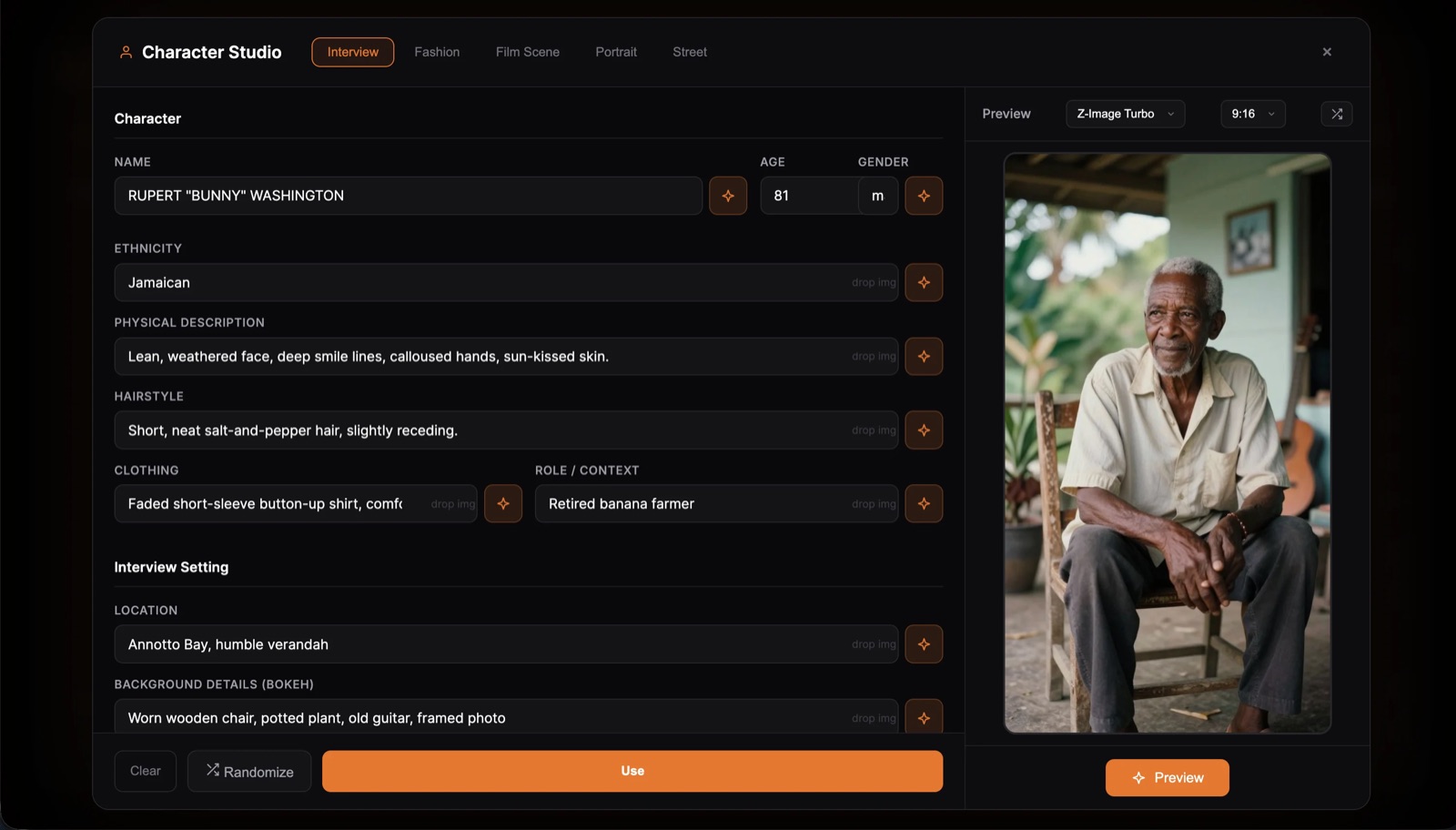This screenshot has height=830, width=1456.
Task: Click the generated portrait preview image
Action: tap(1167, 443)
